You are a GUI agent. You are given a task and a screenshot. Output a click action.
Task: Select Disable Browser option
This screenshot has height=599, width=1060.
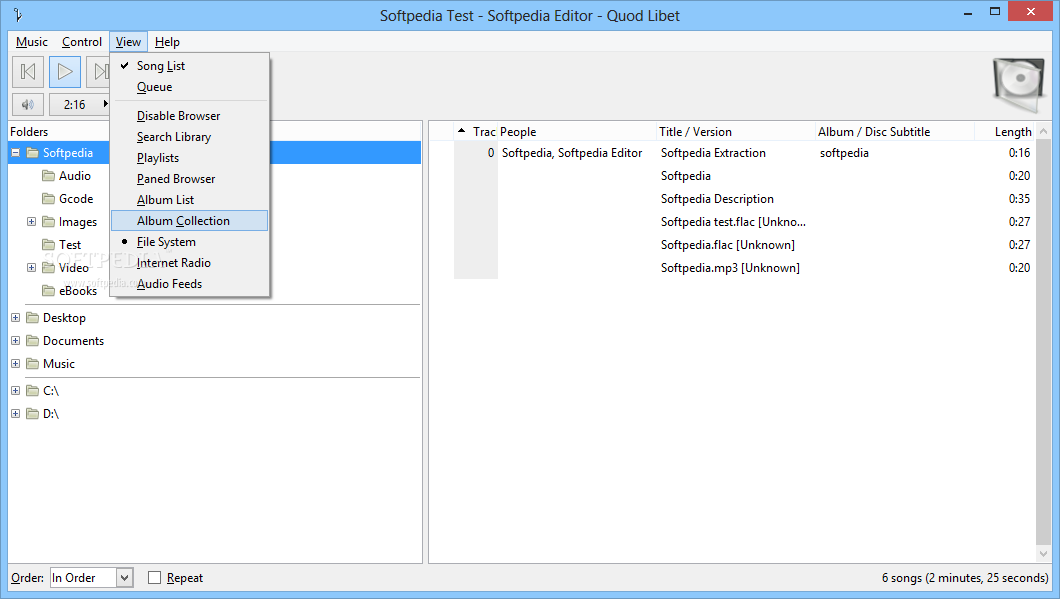coord(189,116)
